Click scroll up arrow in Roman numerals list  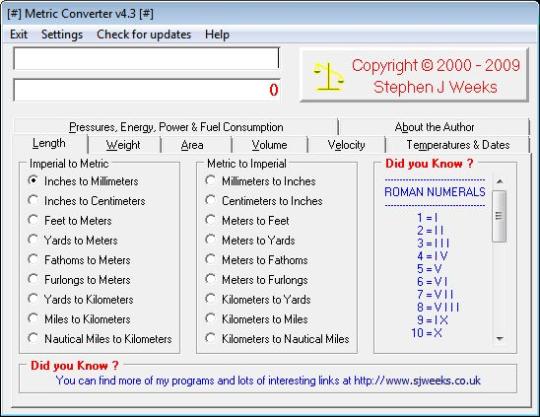pos(500,181)
